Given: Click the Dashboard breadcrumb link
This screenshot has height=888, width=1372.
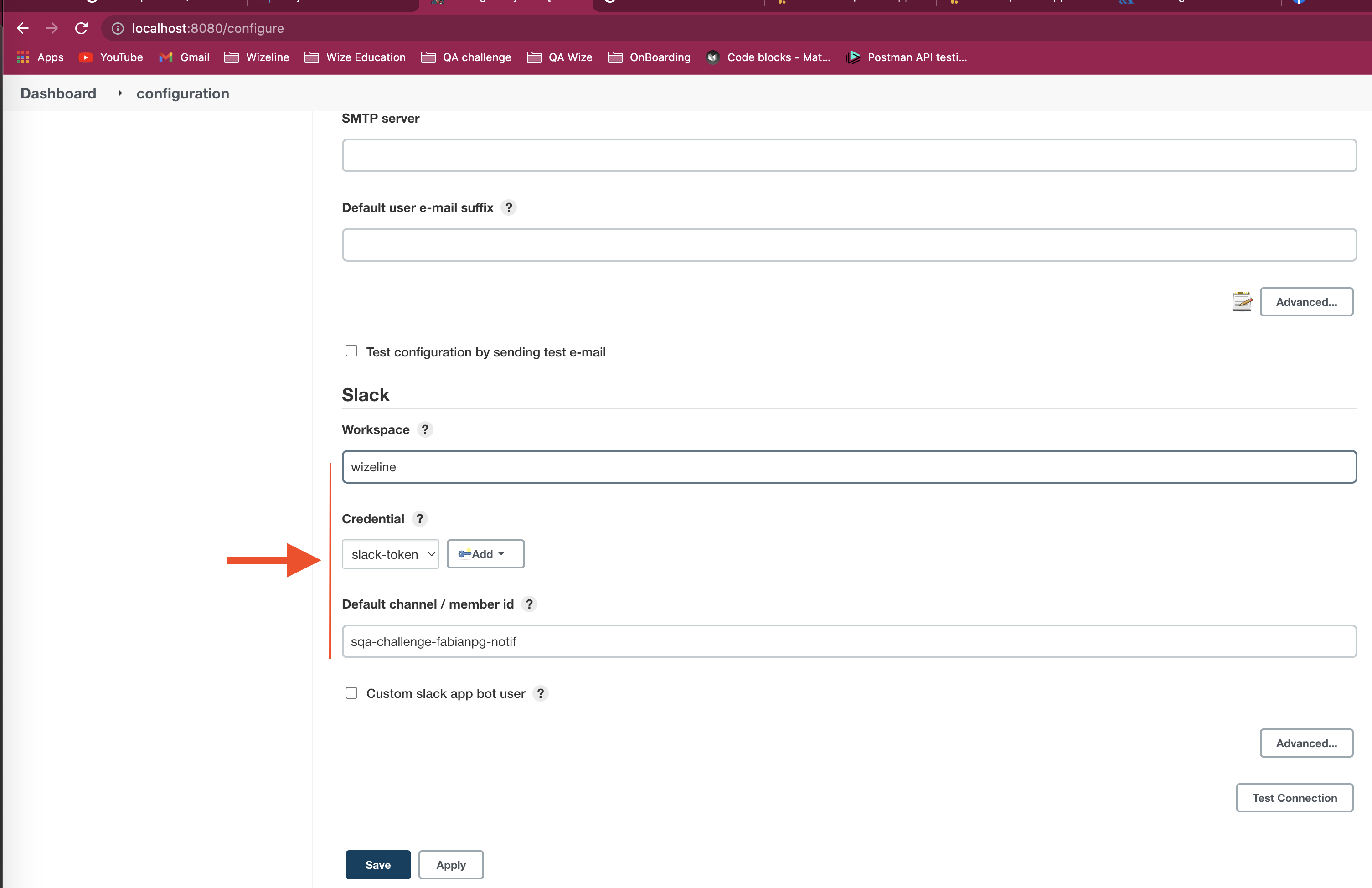Looking at the screenshot, I should [58, 93].
